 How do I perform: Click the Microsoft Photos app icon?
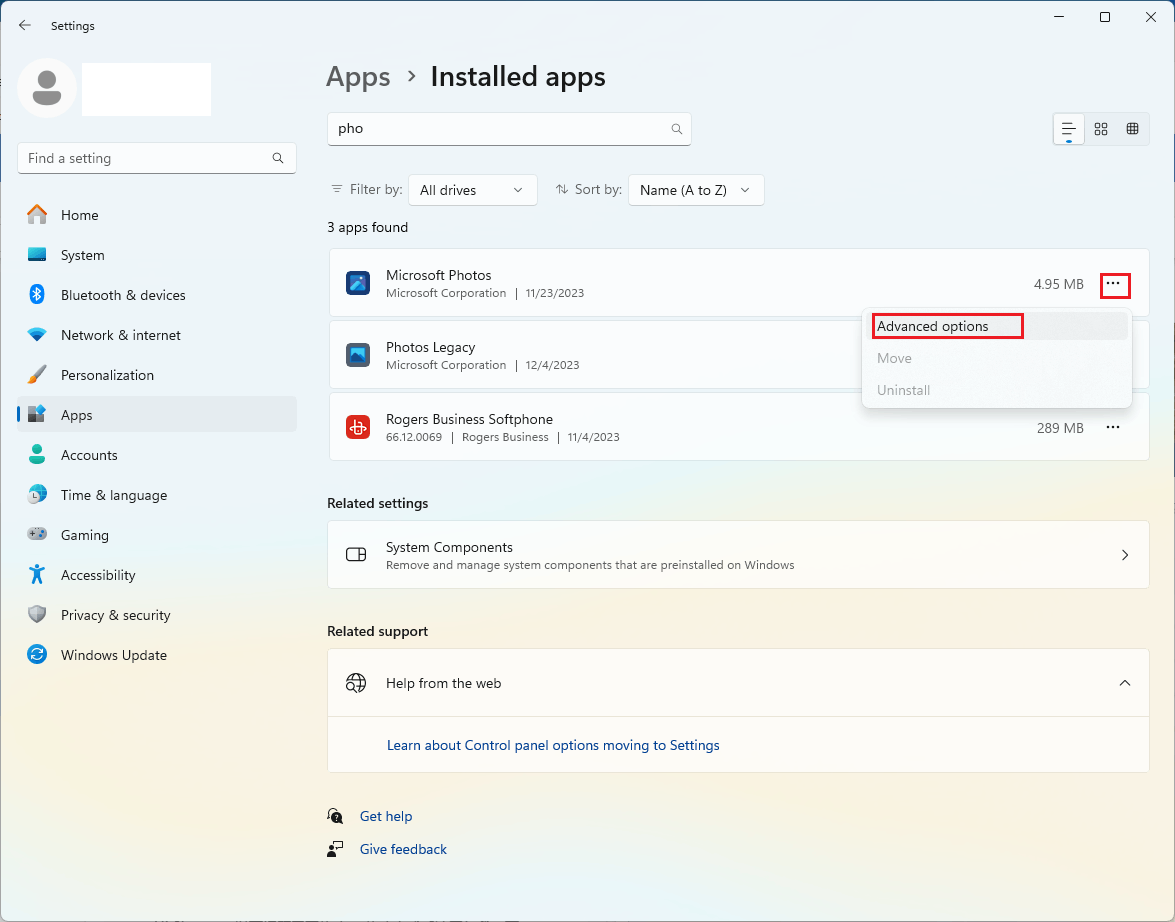point(358,283)
